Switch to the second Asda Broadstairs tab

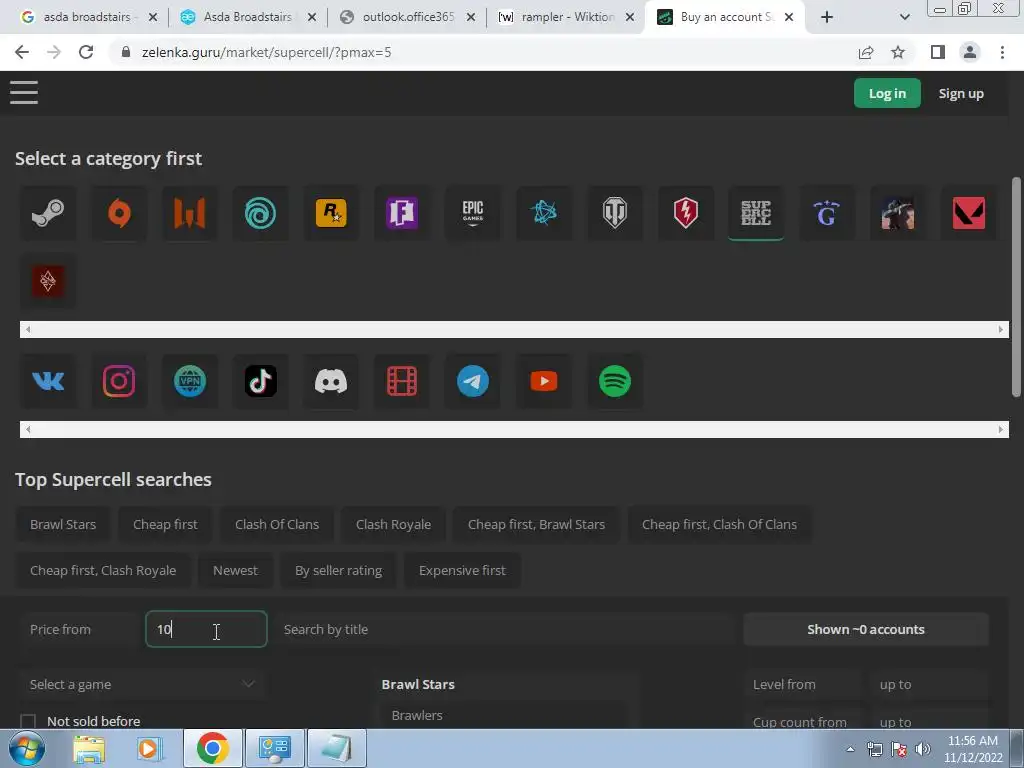pos(248,17)
